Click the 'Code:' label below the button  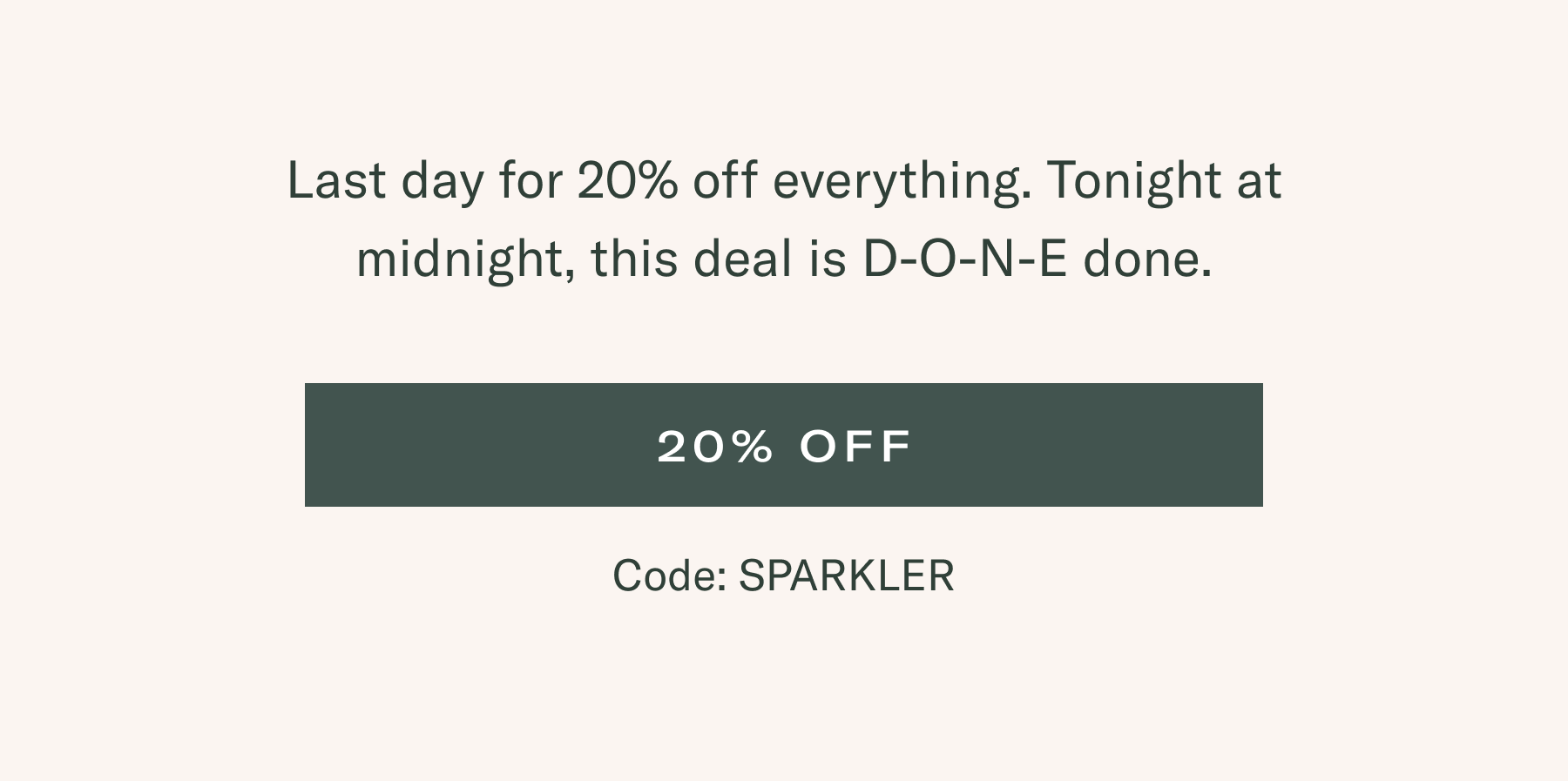pyautogui.click(x=670, y=576)
